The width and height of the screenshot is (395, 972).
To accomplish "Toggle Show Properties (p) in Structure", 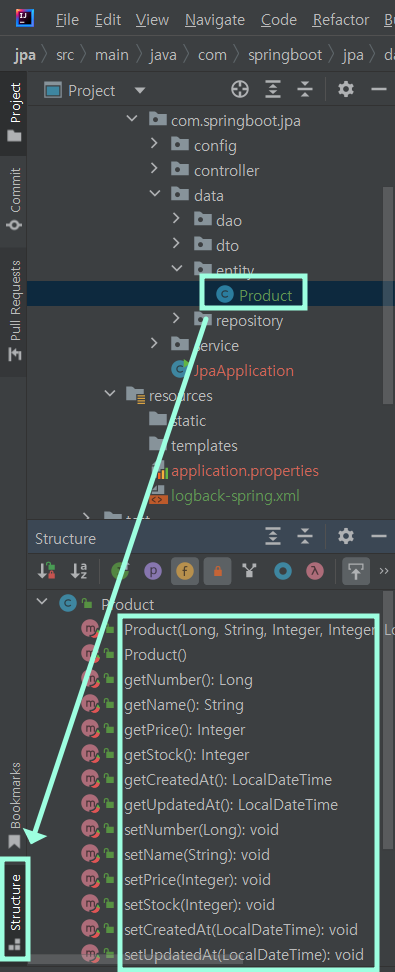I will tap(153, 572).
